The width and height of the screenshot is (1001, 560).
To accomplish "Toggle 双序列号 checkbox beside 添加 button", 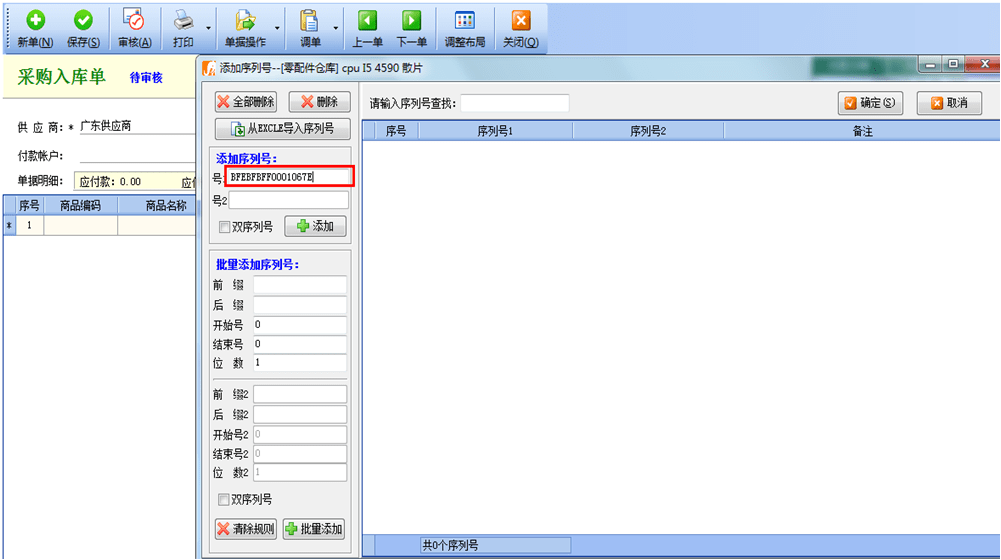I will 224,227.
